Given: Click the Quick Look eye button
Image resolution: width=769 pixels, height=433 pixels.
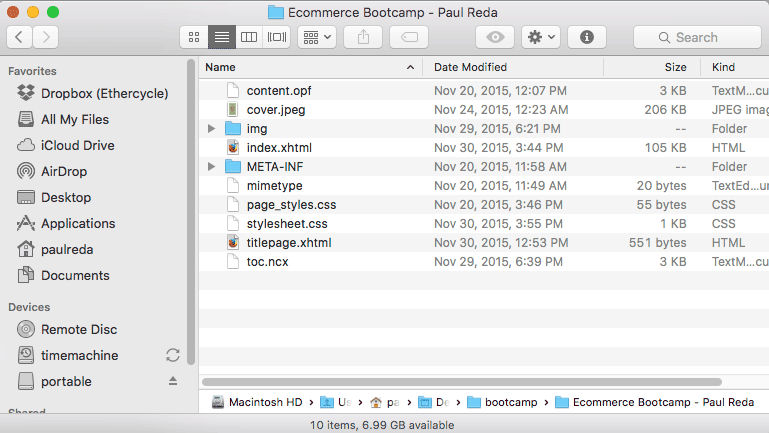Looking at the screenshot, I should click(x=495, y=37).
